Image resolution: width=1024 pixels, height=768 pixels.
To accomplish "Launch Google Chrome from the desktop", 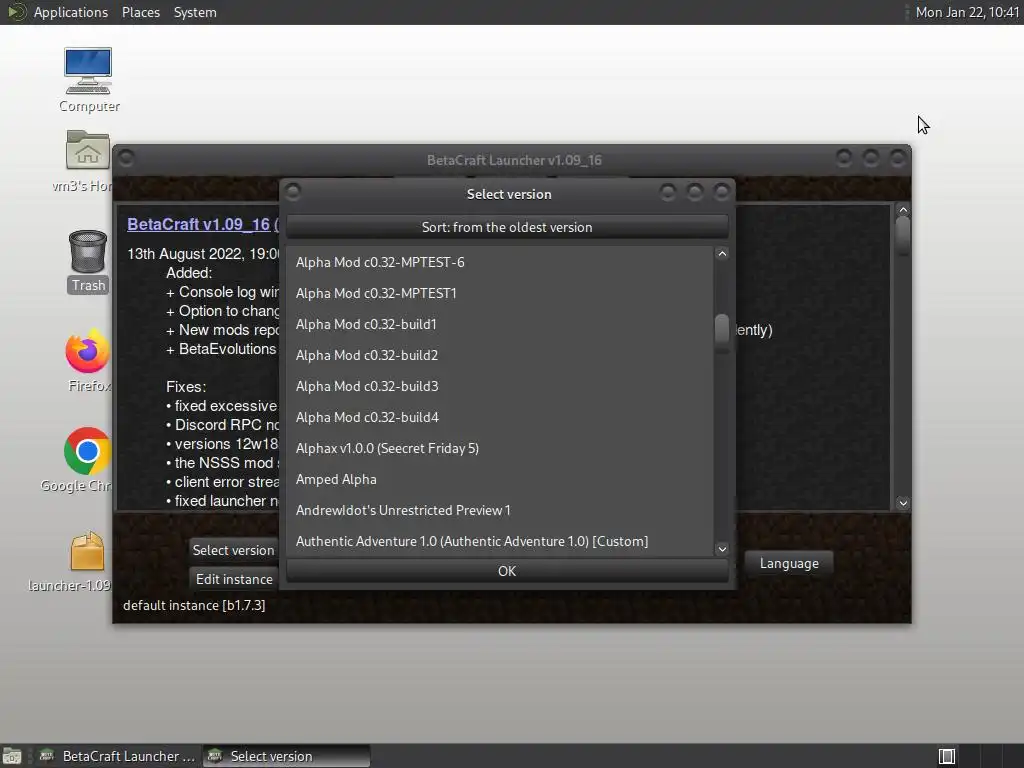I will tap(87, 451).
